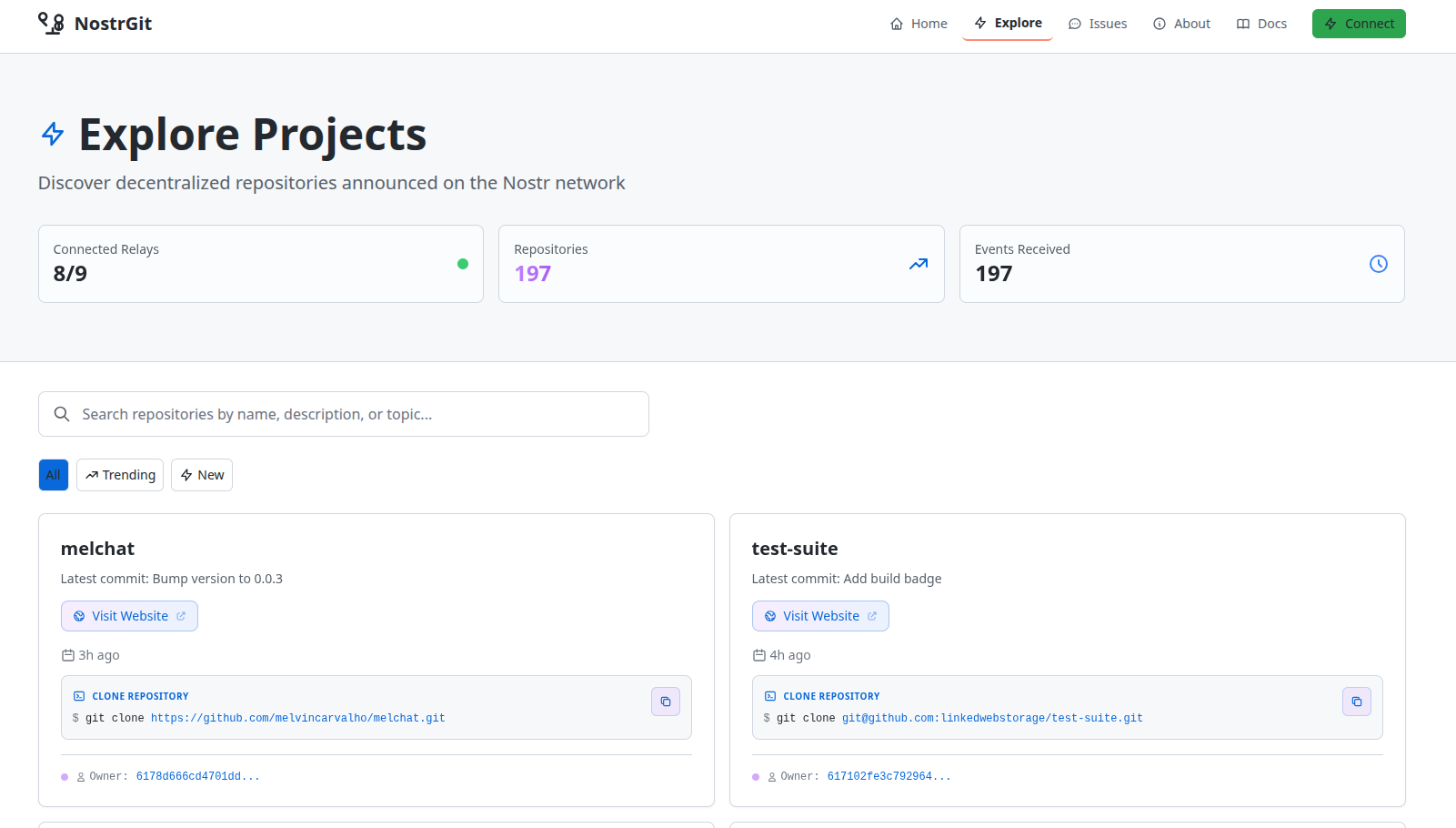Open the About page
Image resolution: width=1456 pixels, height=828 pixels.
(x=1181, y=24)
